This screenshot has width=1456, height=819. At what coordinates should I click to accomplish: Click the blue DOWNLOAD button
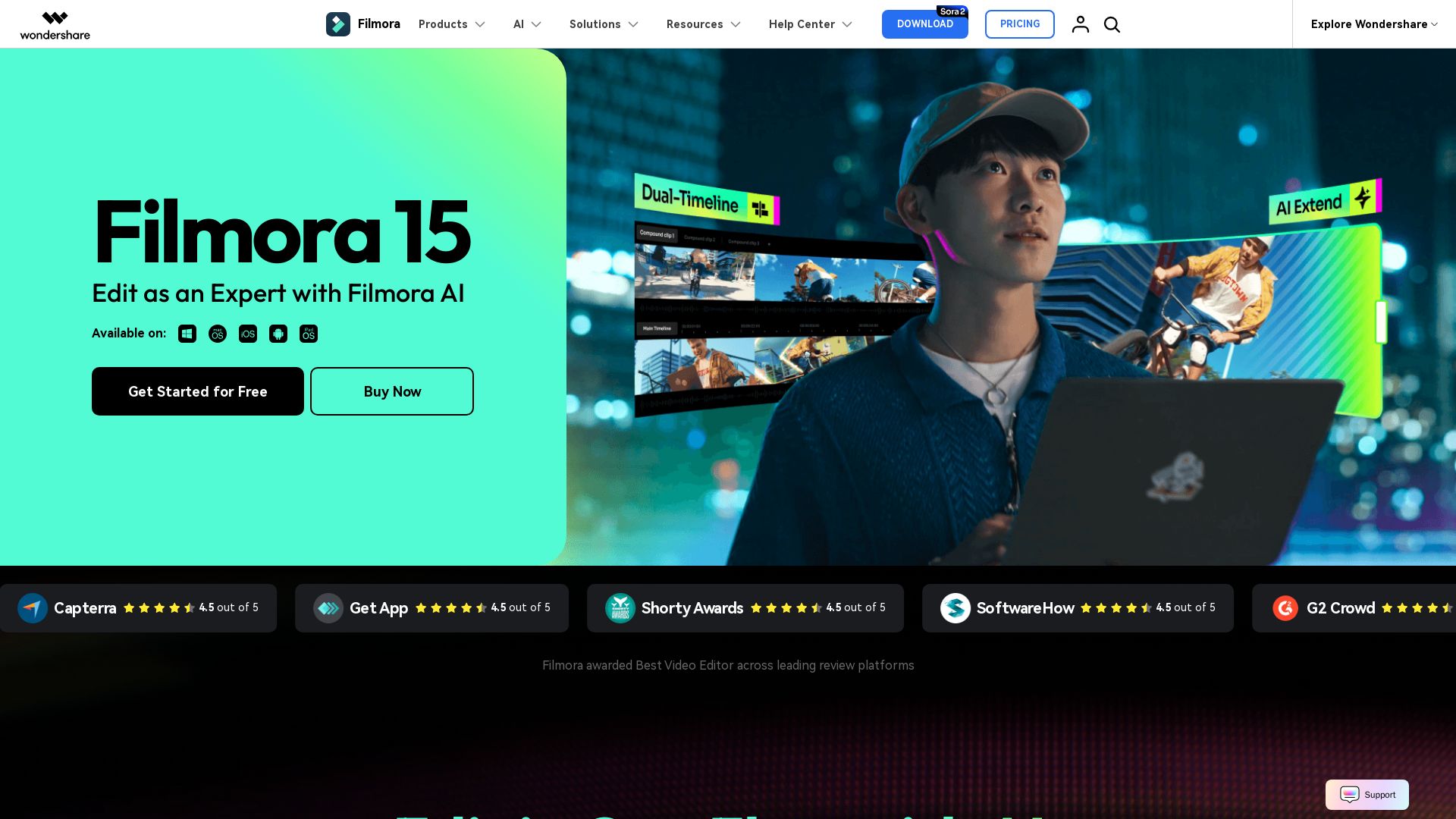pos(925,24)
